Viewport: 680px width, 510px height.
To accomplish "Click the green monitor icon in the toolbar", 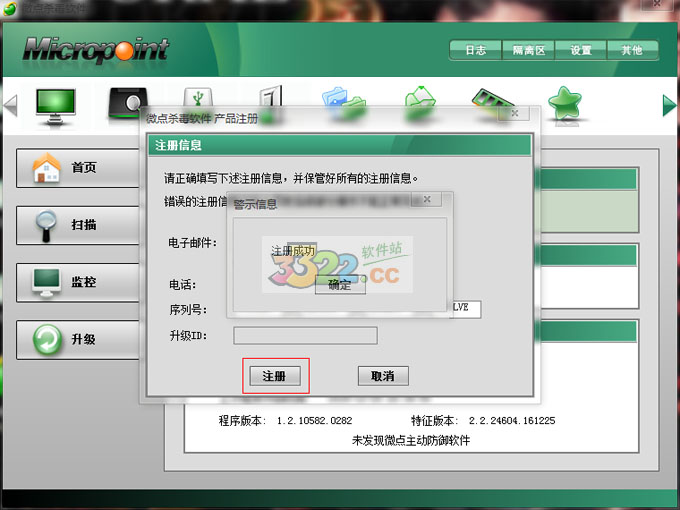I will (x=56, y=106).
